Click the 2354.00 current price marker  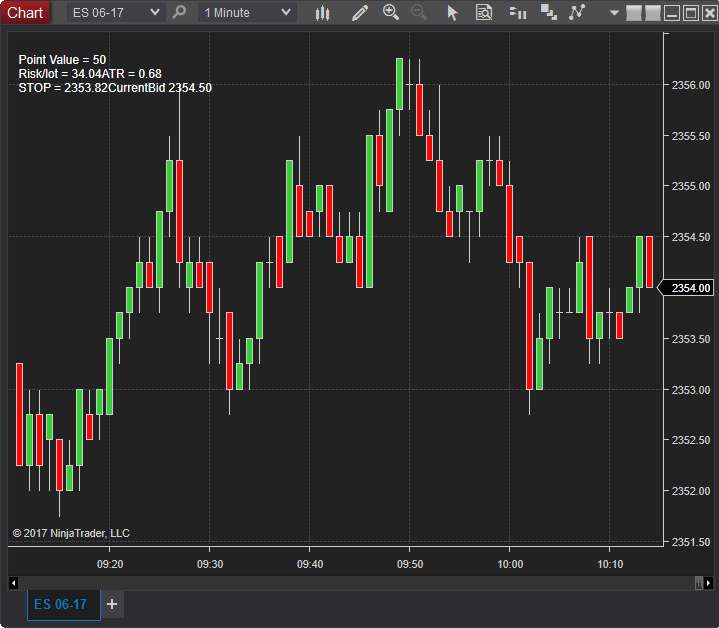pos(686,288)
